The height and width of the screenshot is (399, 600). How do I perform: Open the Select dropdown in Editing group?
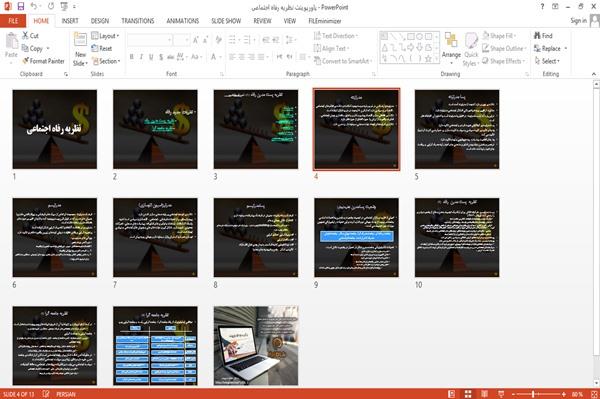[547, 61]
